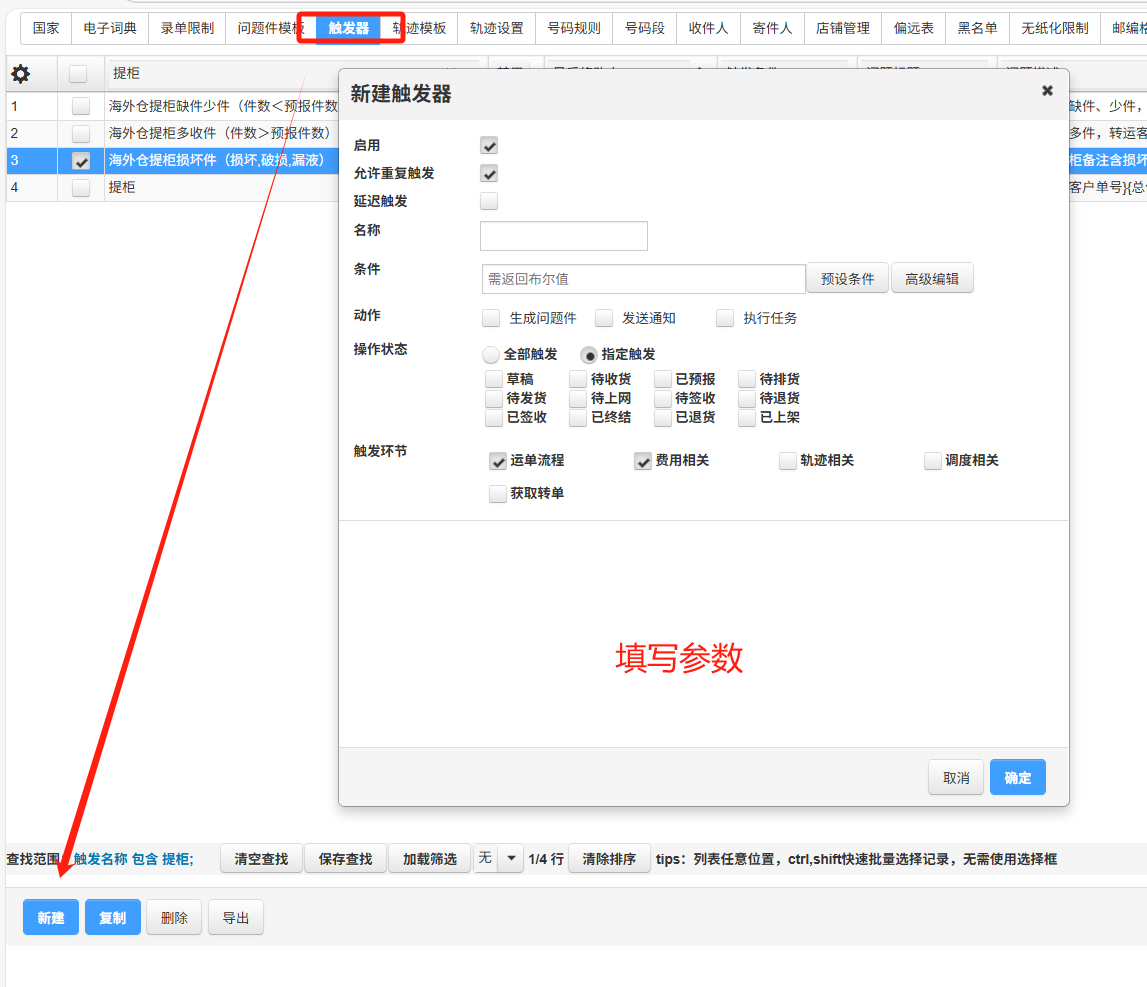Check the 生成问题件 action checkbox
Screen dimensions: 1147x987
[491, 318]
